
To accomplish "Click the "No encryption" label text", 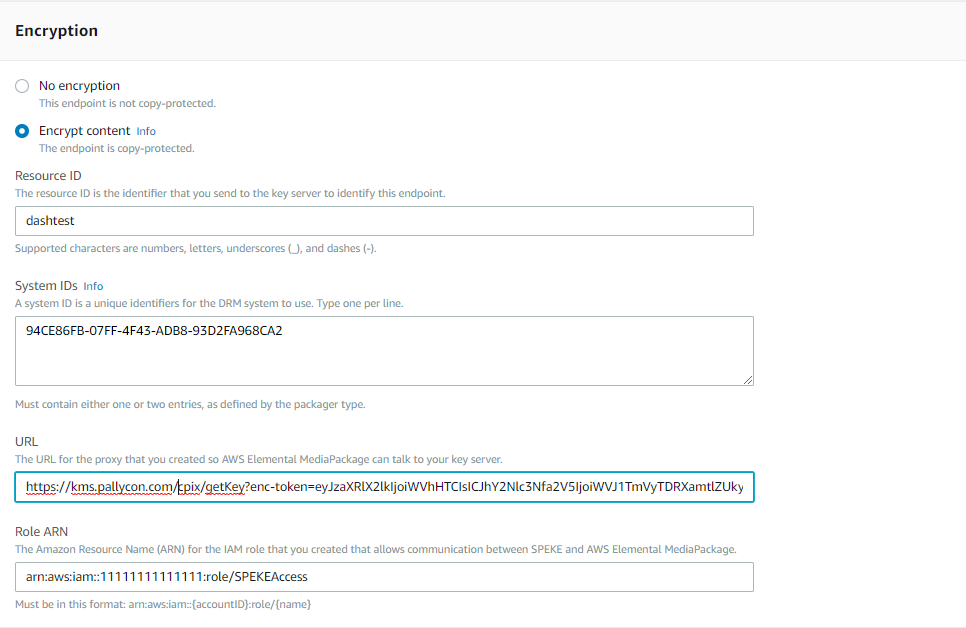I will click(x=79, y=86).
